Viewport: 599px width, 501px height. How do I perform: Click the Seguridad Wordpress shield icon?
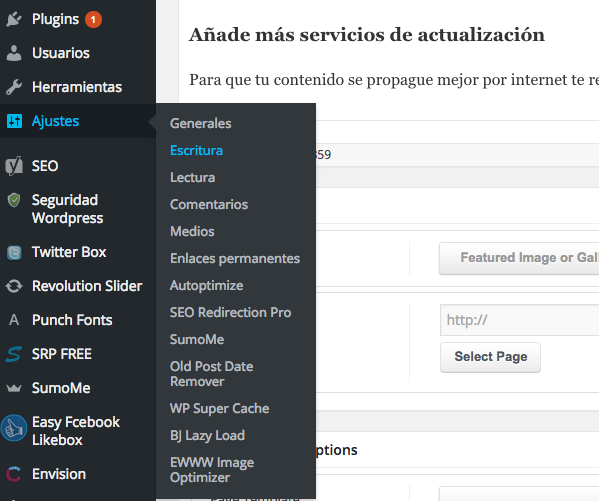point(14,200)
